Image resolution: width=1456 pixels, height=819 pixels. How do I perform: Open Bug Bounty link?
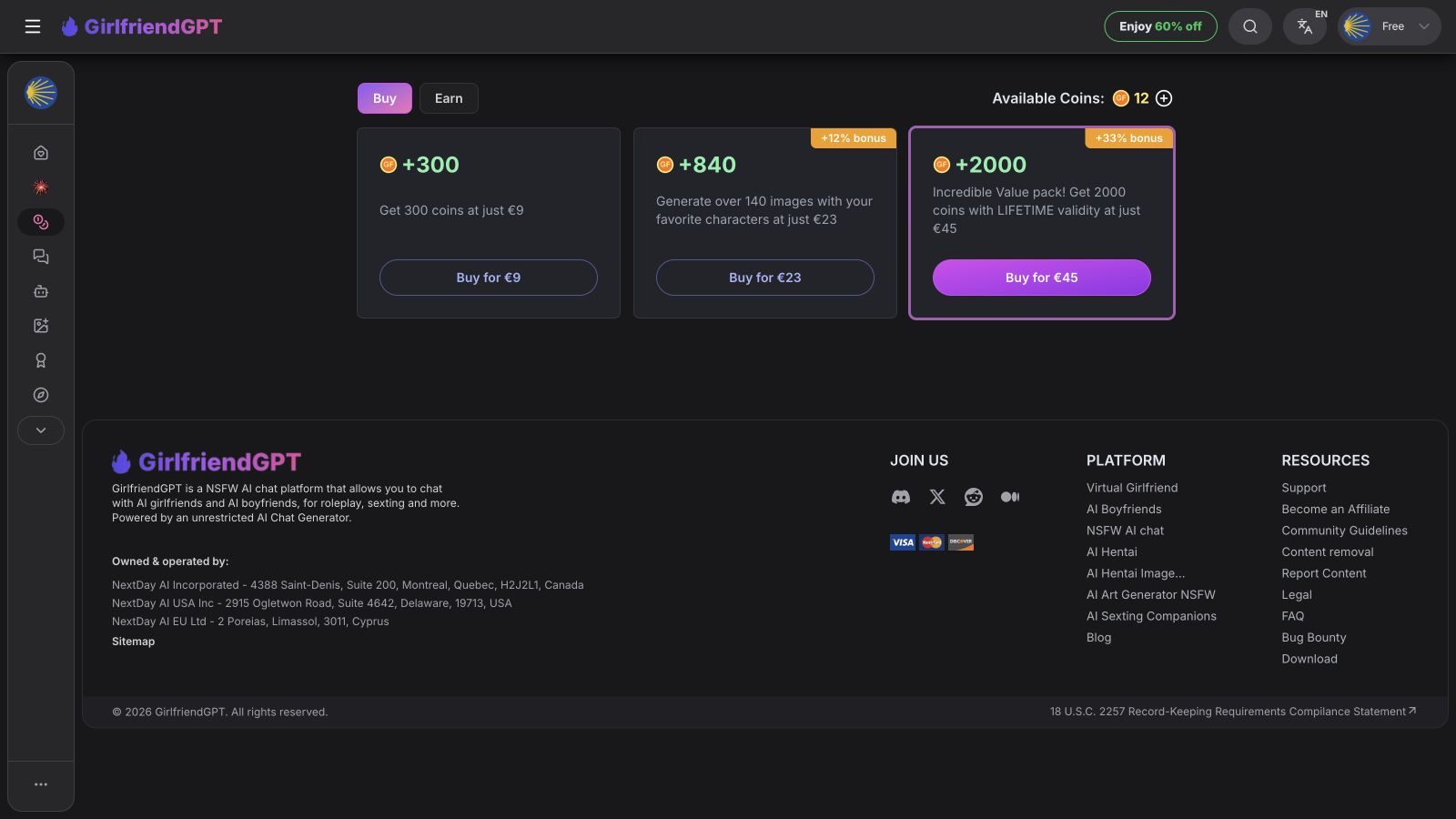tap(1314, 638)
